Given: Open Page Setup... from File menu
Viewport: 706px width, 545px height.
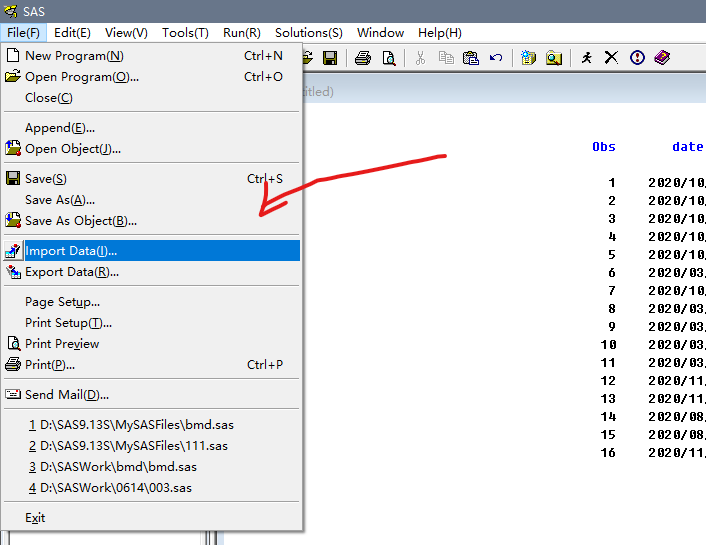Looking at the screenshot, I should point(152,302).
